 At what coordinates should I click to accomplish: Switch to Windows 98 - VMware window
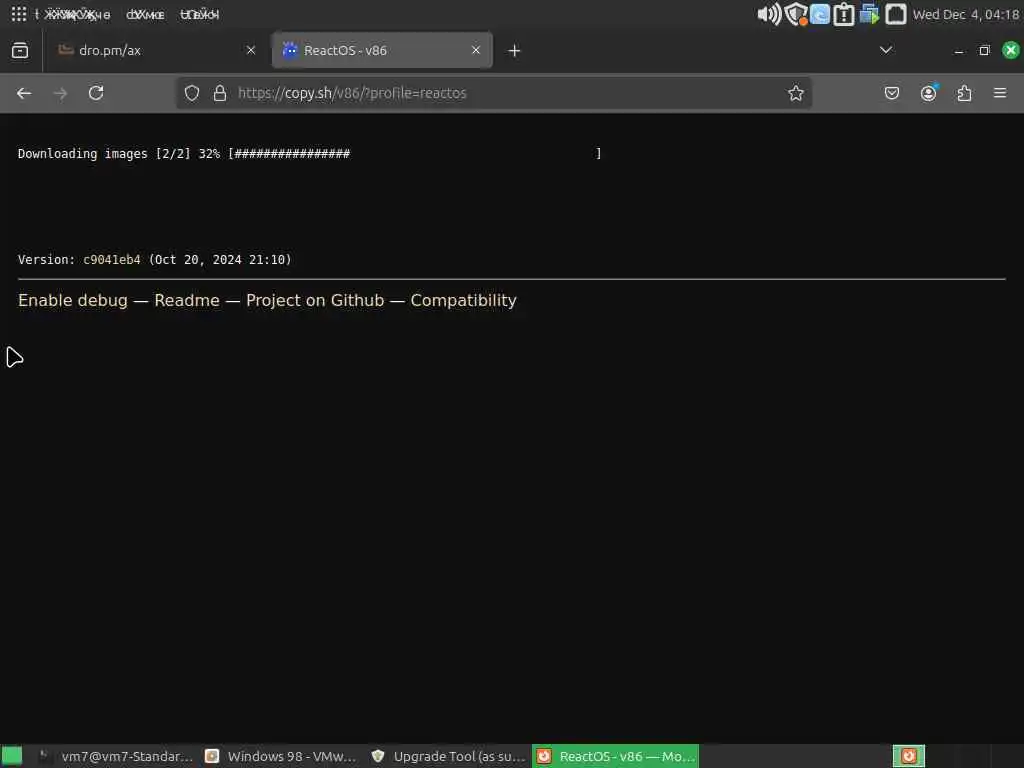(x=281, y=756)
